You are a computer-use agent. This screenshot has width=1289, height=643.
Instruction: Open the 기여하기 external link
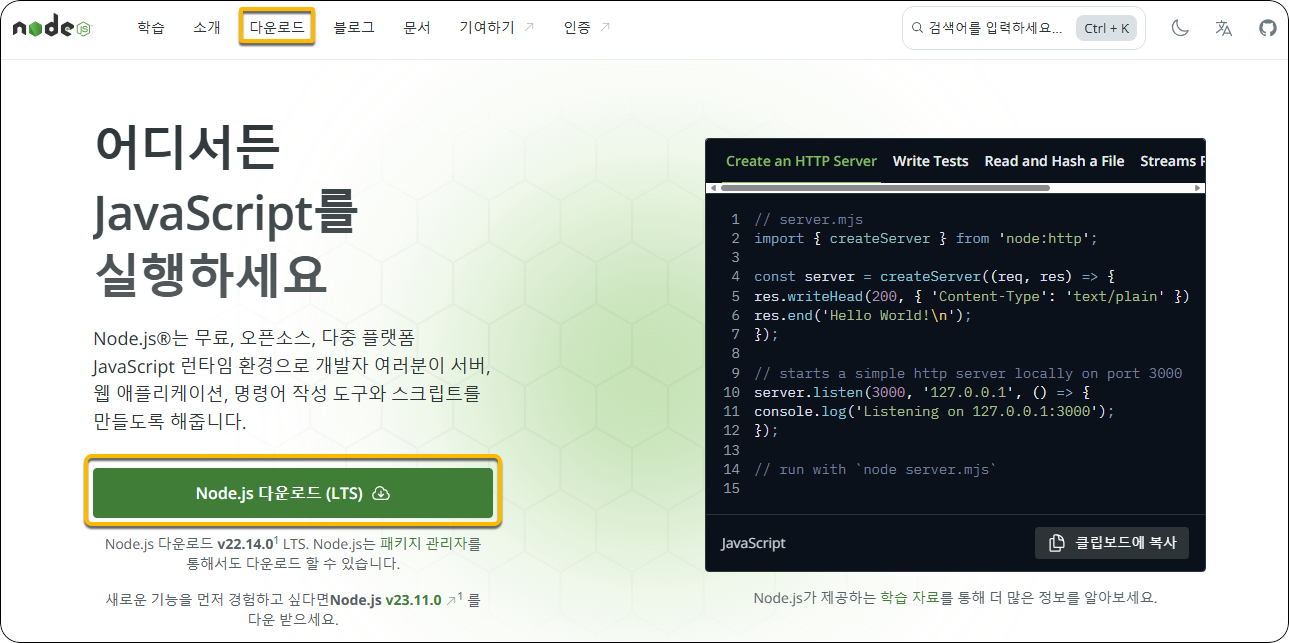[497, 28]
